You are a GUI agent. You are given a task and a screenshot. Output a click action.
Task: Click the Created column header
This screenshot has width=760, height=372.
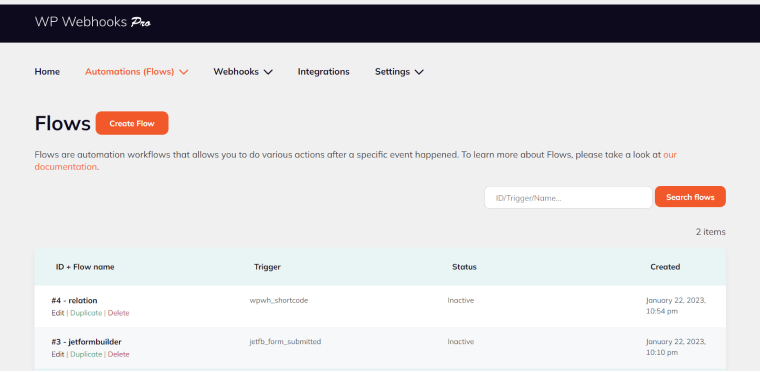tap(665, 267)
